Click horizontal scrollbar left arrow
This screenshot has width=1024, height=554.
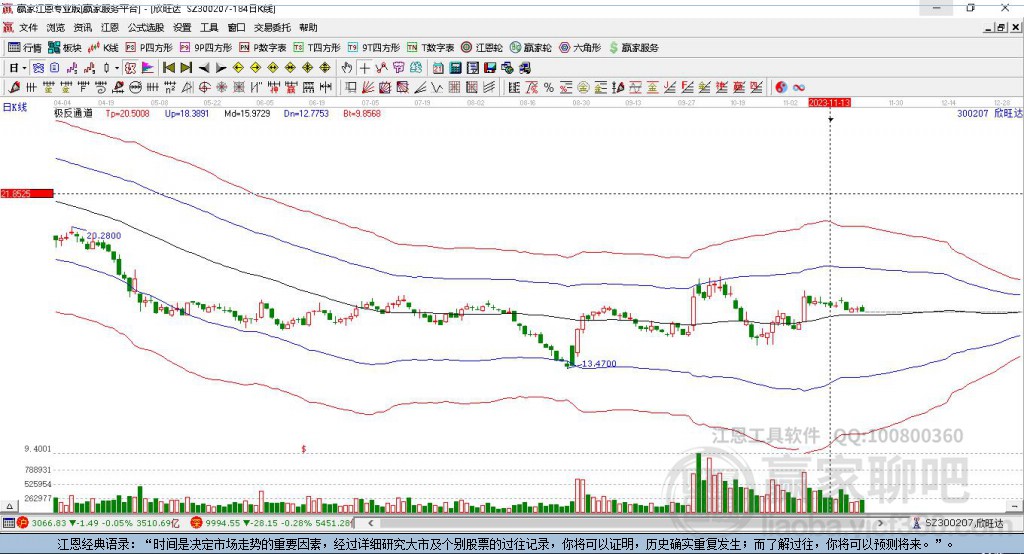point(370,523)
